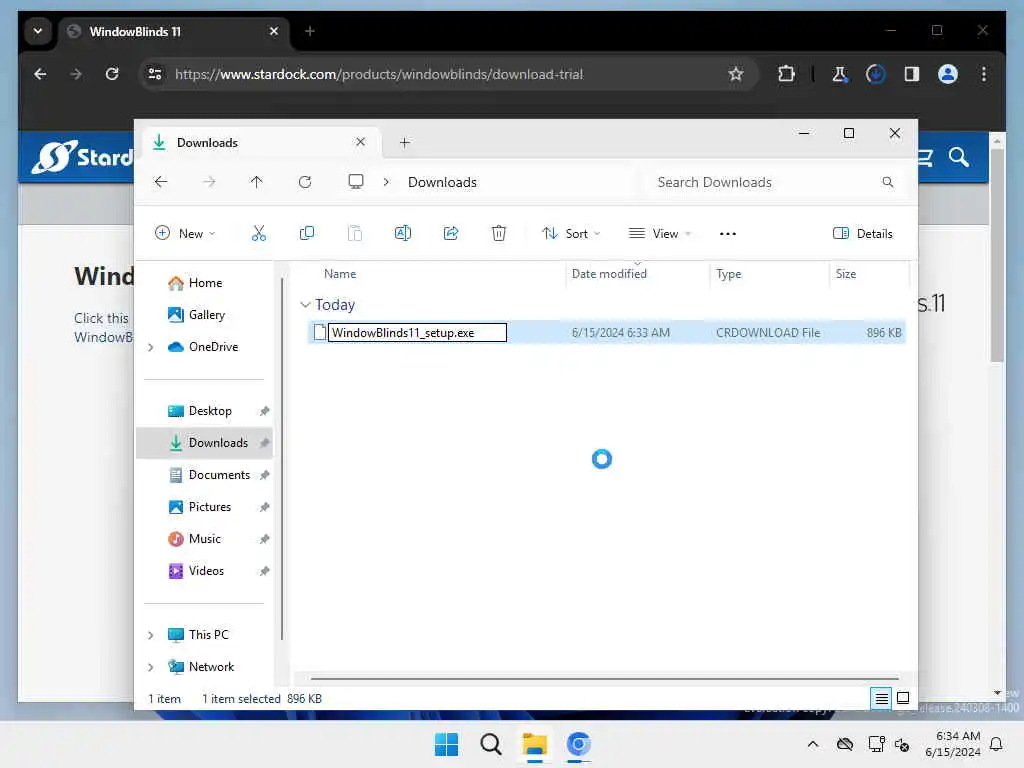Show Chrome downloads progress icon
The width and height of the screenshot is (1024, 768).
876,74
